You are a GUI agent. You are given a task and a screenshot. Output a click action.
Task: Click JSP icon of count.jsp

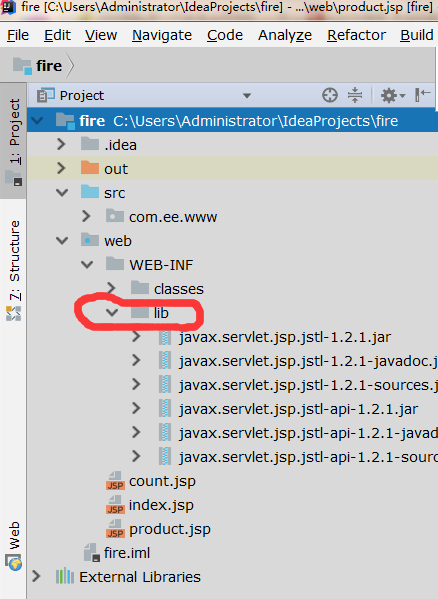[115, 481]
